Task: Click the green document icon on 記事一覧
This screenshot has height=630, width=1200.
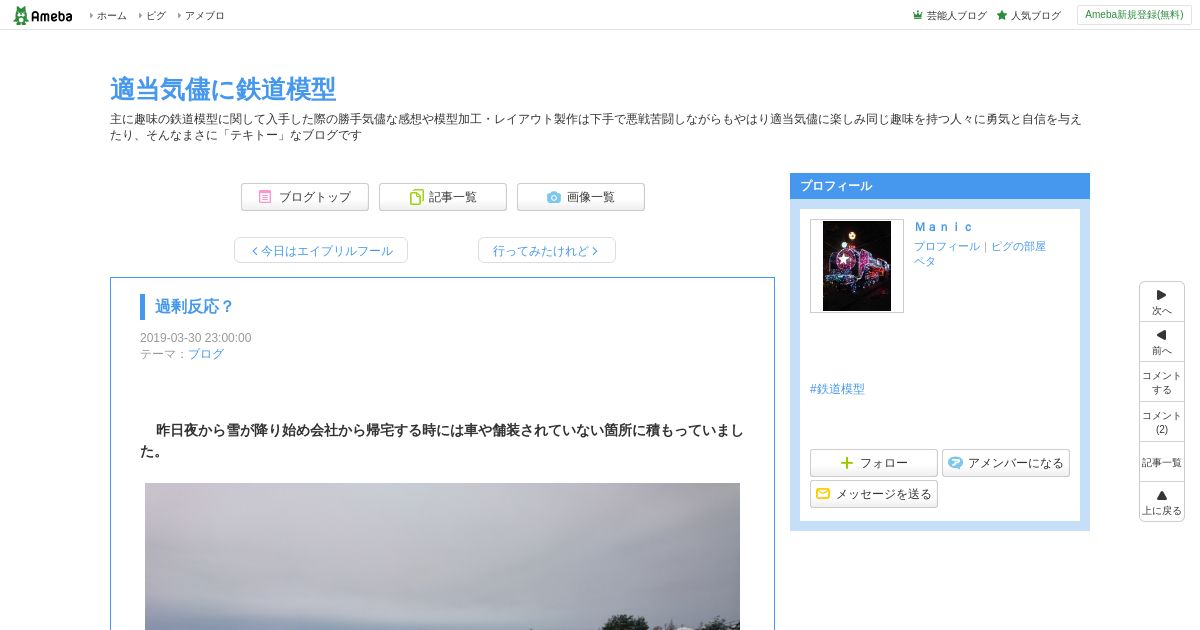Action: pyautogui.click(x=416, y=197)
